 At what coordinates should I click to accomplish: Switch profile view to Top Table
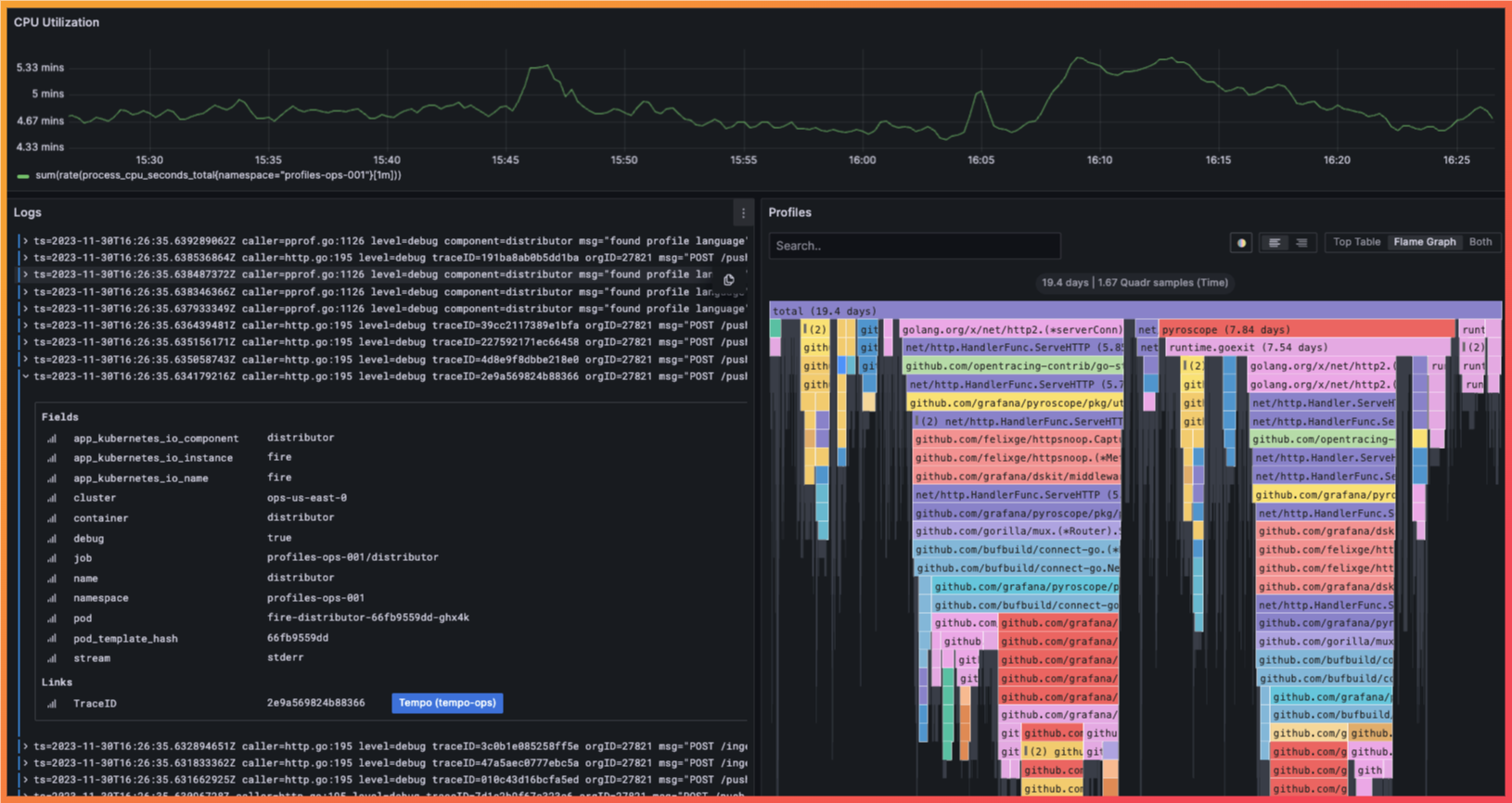[x=1356, y=242]
